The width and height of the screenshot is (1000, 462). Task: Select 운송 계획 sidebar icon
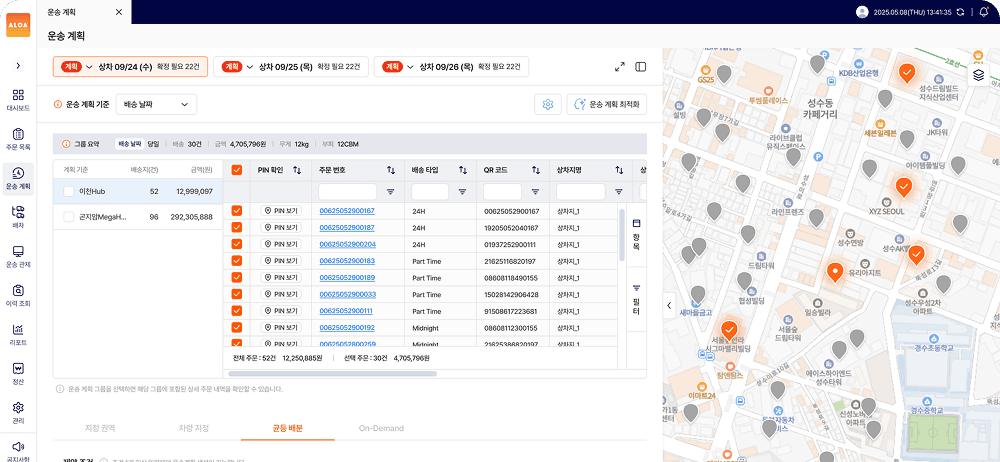point(18,179)
